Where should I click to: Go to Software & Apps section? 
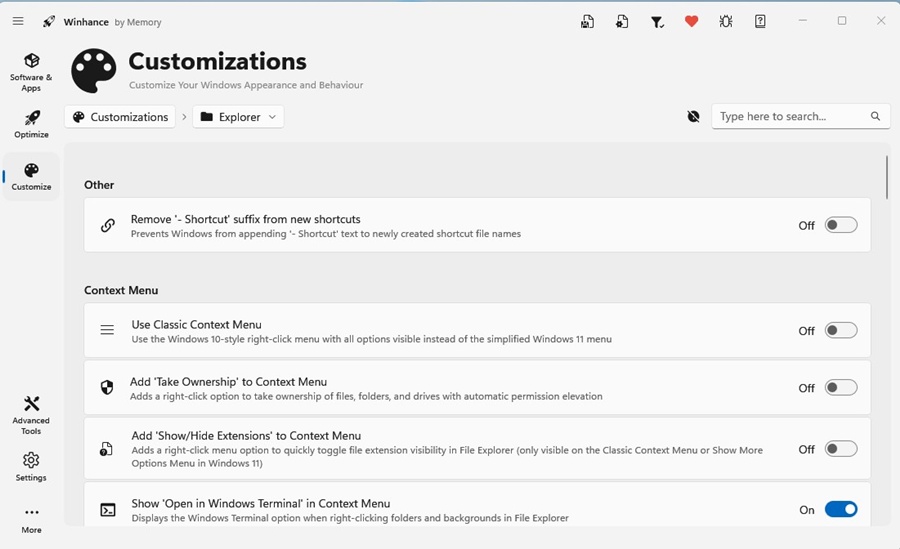[x=31, y=69]
